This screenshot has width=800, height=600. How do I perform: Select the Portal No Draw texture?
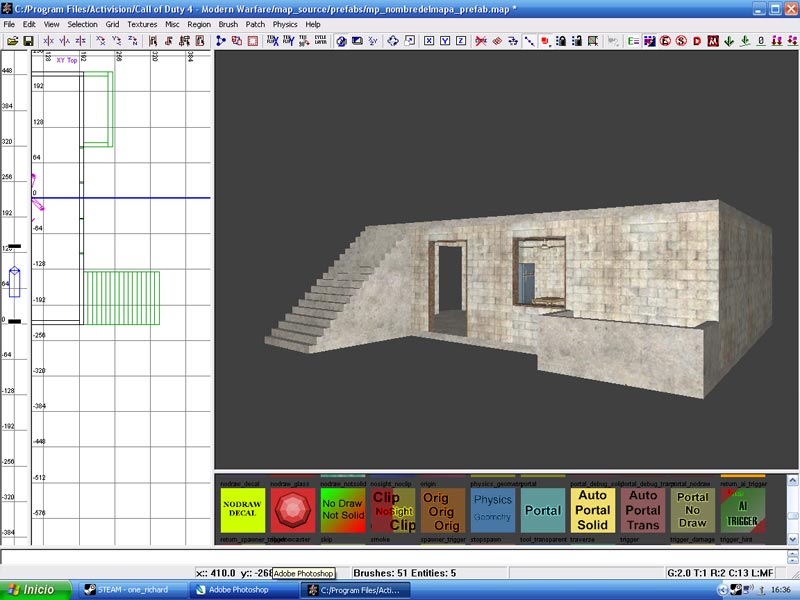693,510
